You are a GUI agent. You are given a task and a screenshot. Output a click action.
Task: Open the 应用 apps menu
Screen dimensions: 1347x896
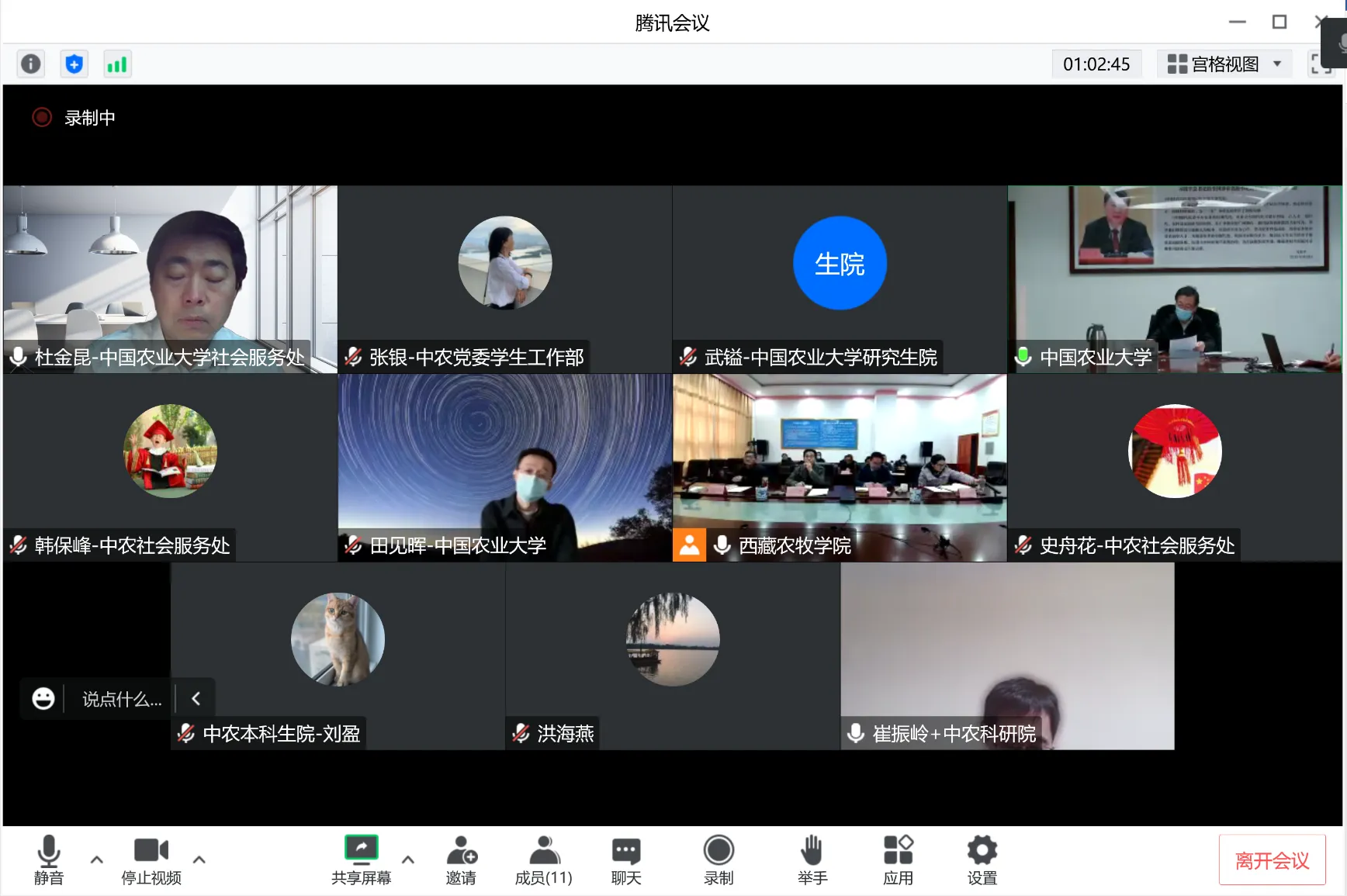[x=899, y=860]
